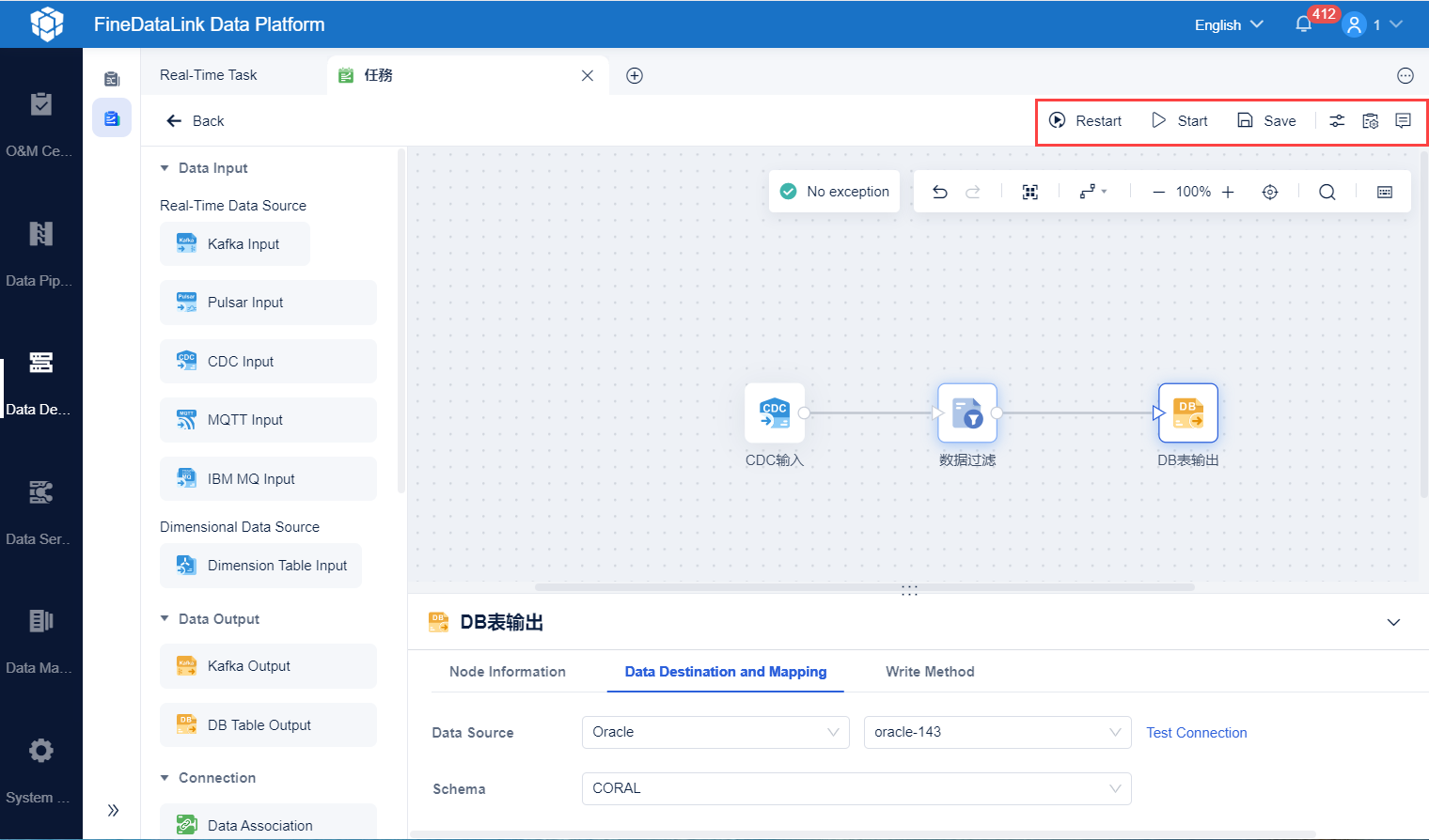Select the Dimension Table Input node

[x=261, y=566]
